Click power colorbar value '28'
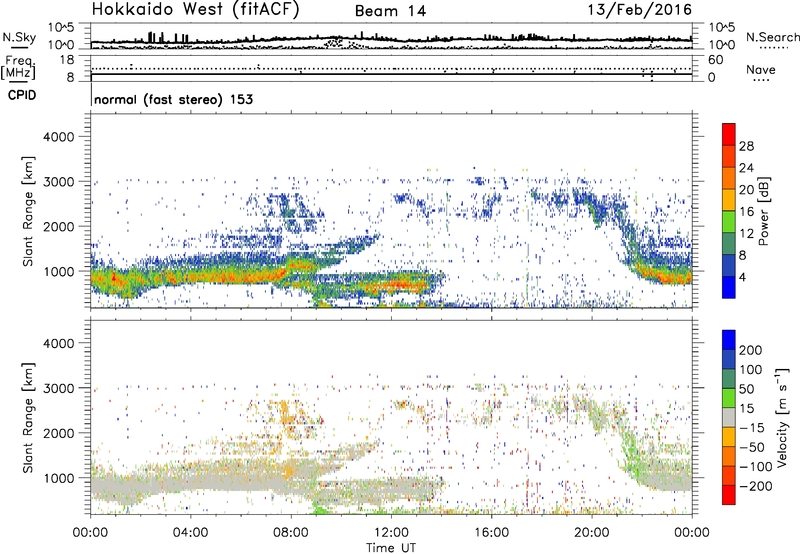The image size is (800, 554). (x=746, y=146)
